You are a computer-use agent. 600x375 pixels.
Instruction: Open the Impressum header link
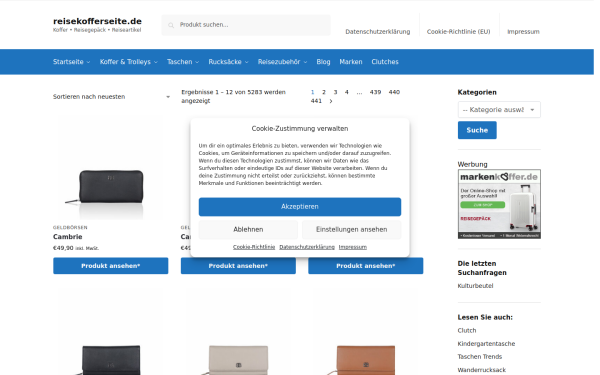pyautogui.click(x=523, y=32)
